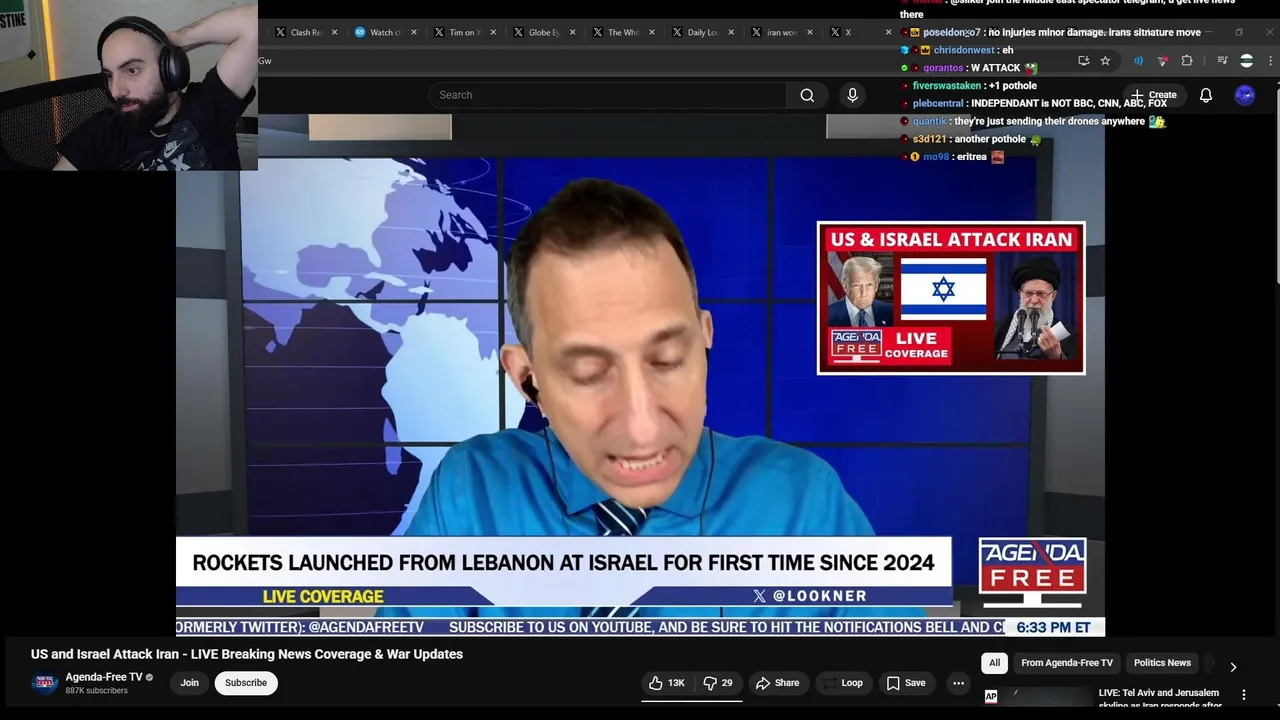Switch to the Tim on X browser tab
Screen dimensions: 1280x720
click(464, 32)
